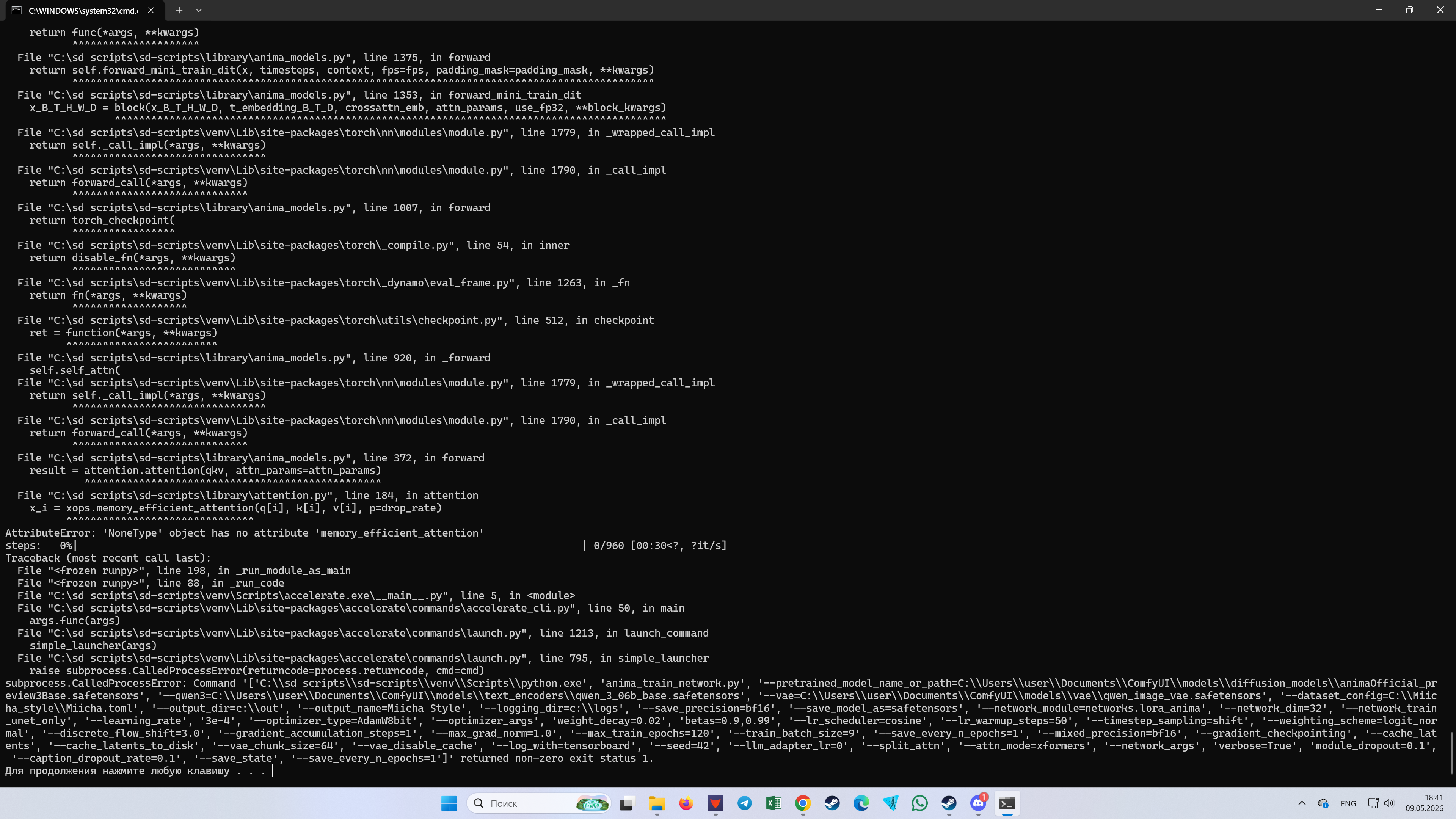
Task: Switch the ENG input language indicator
Action: (1348, 803)
